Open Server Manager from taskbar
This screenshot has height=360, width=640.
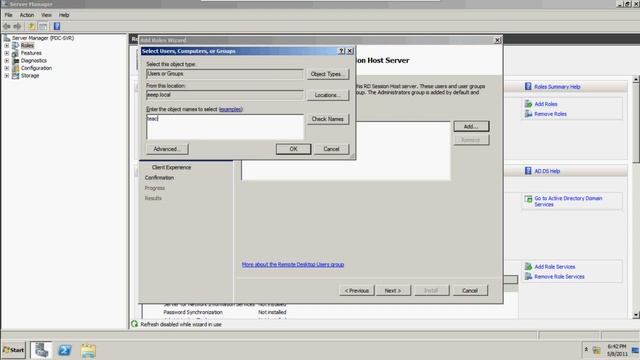point(41,350)
